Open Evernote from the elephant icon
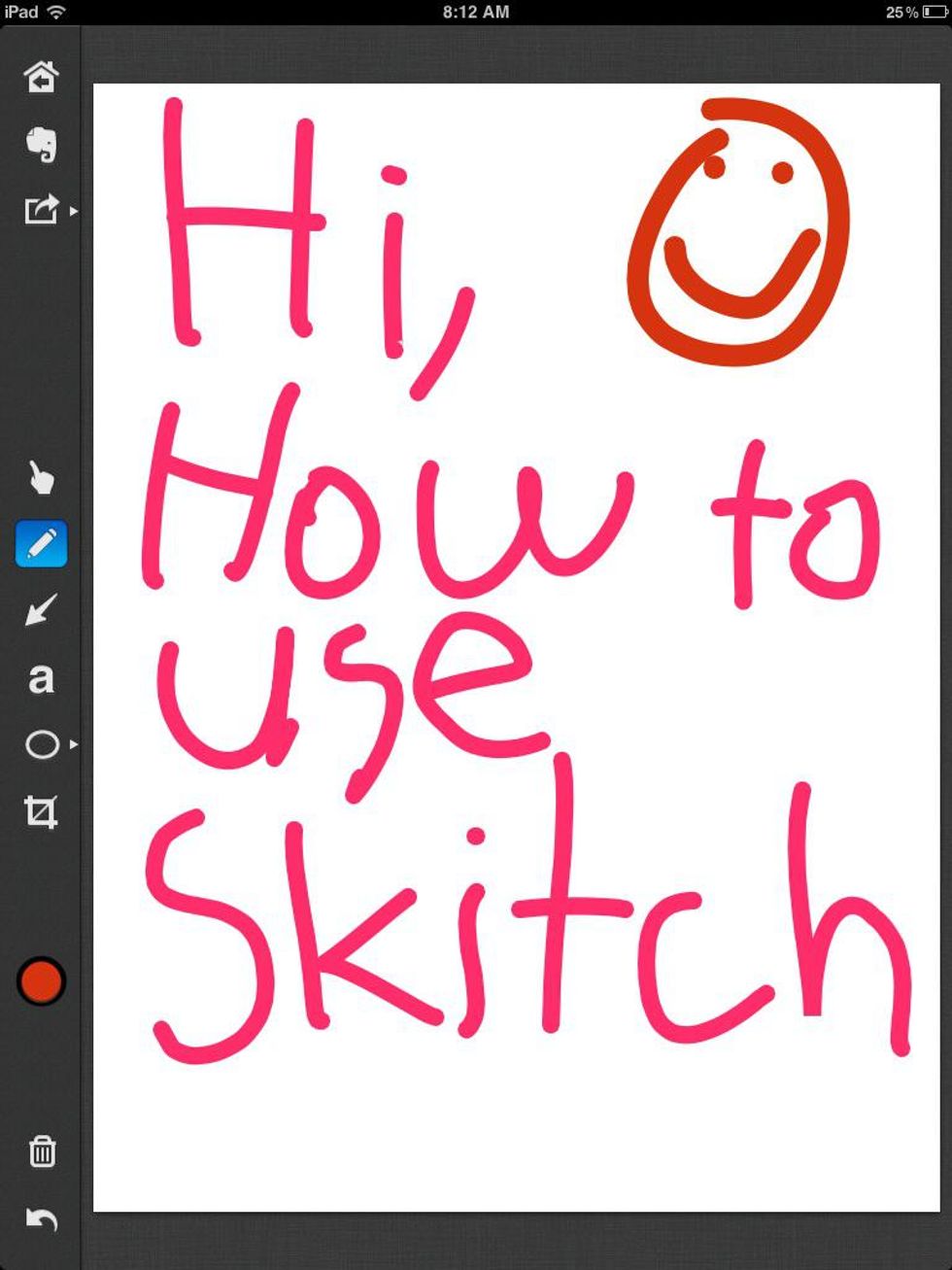 point(41,144)
